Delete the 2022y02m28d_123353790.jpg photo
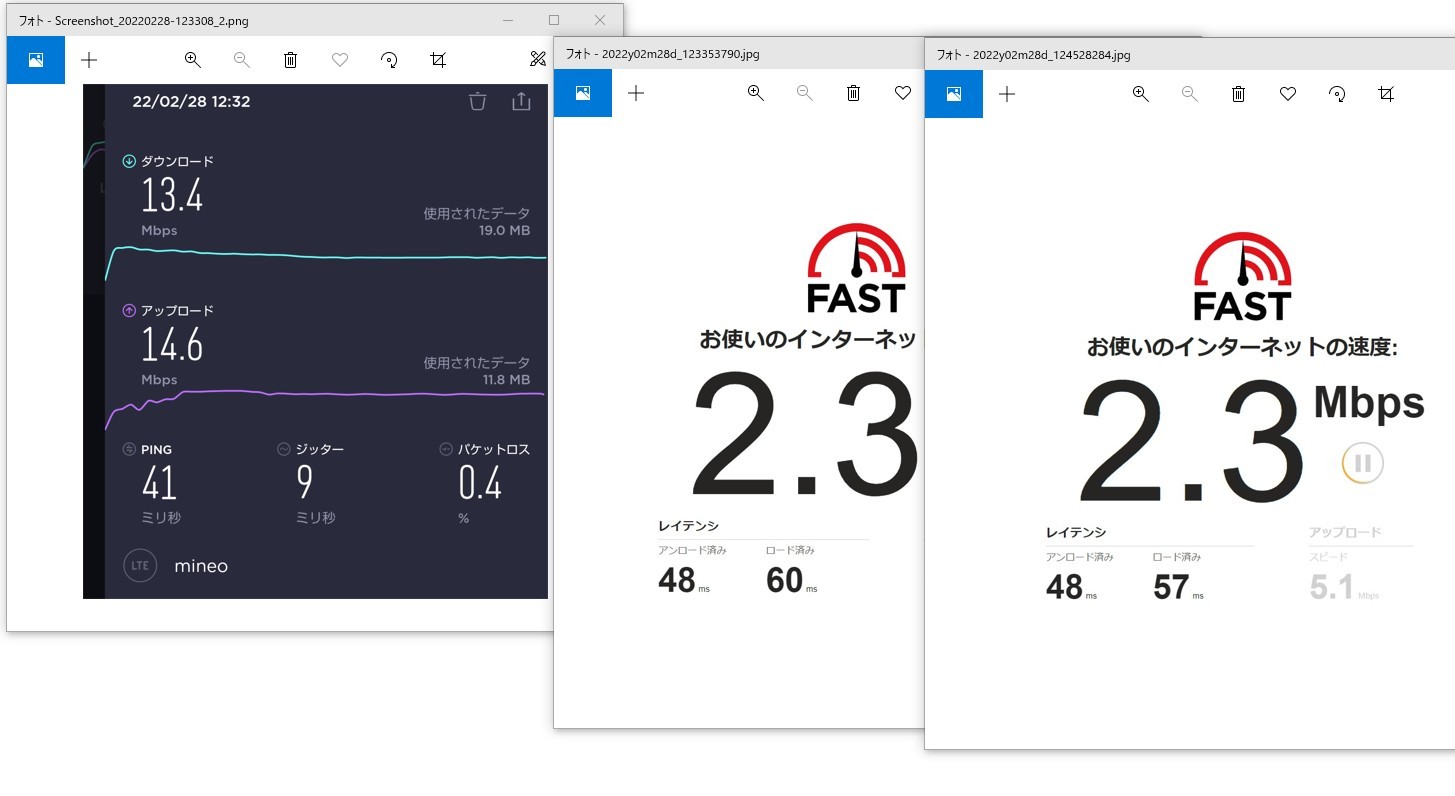 (853, 93)
